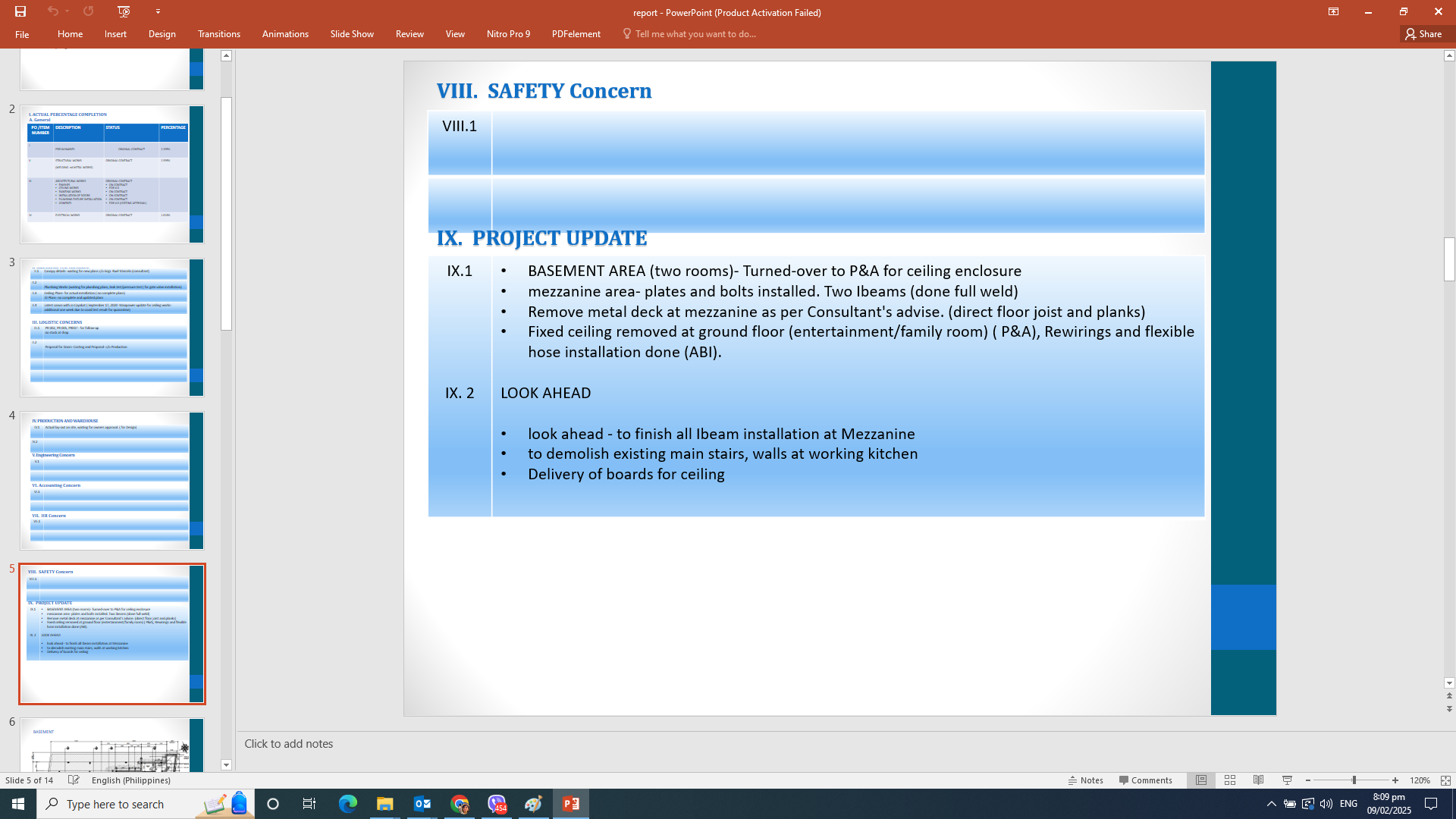This screenshot has width=1456, height=819.
Task: Switch to Normal view button
Action: click(x=1201, y=780)
